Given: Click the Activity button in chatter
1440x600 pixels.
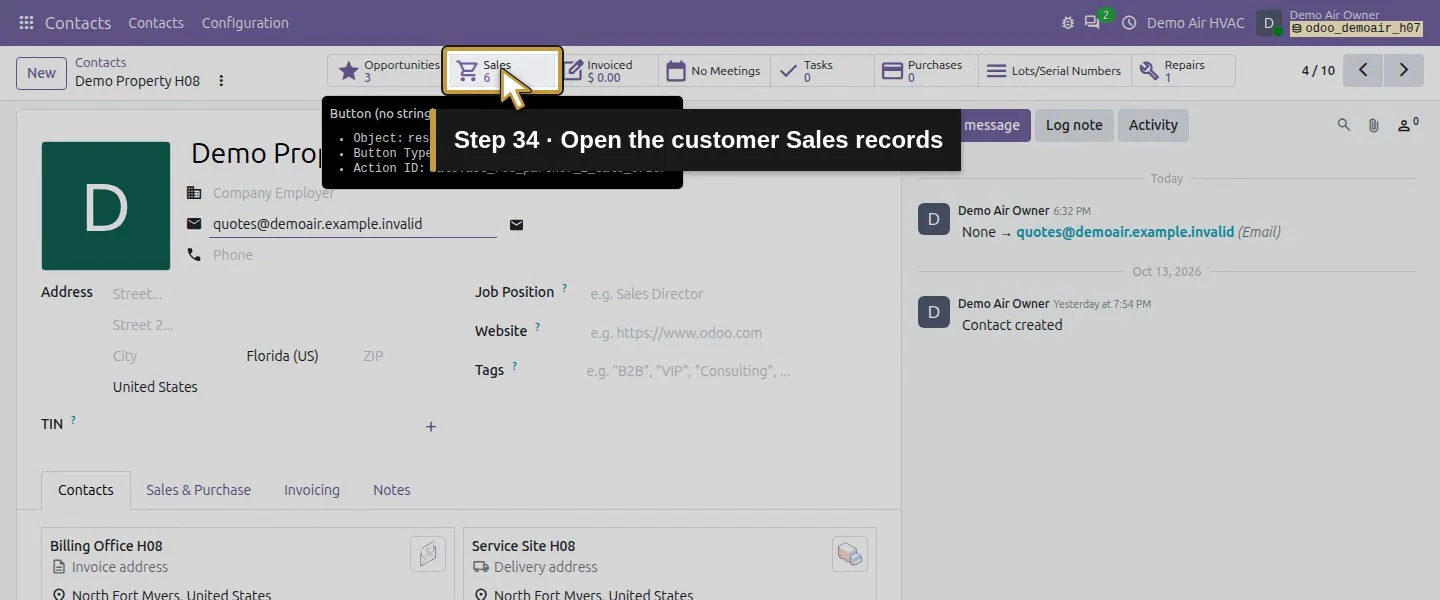Looking at the screenshot, I should (1153, 125).
